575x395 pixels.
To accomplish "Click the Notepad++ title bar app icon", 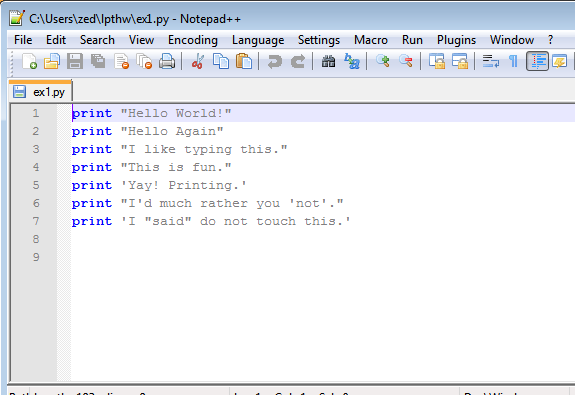I will pos(17,18).
